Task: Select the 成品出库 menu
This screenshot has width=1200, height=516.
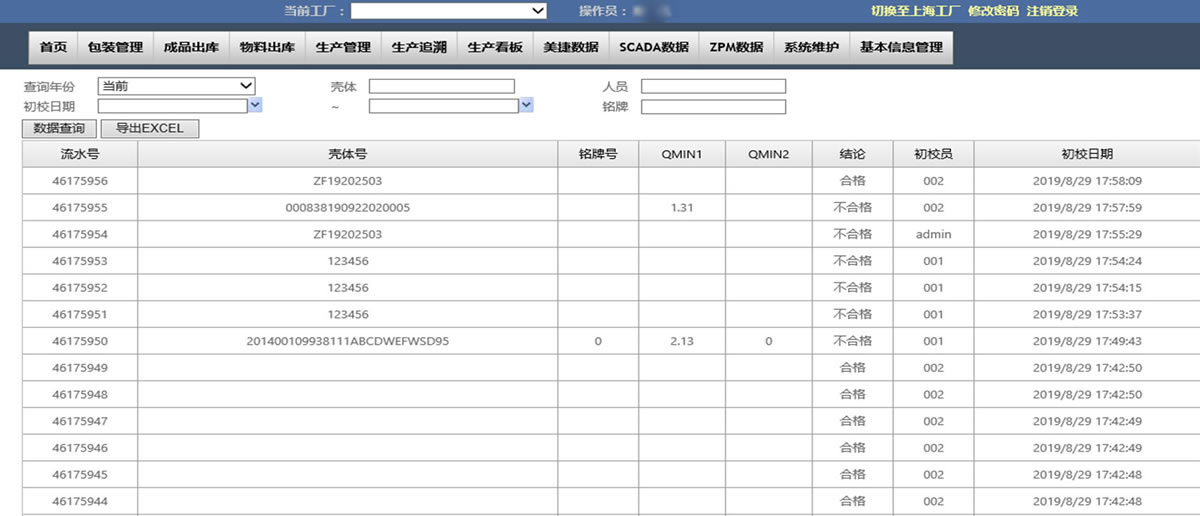Action: (191, 47)
